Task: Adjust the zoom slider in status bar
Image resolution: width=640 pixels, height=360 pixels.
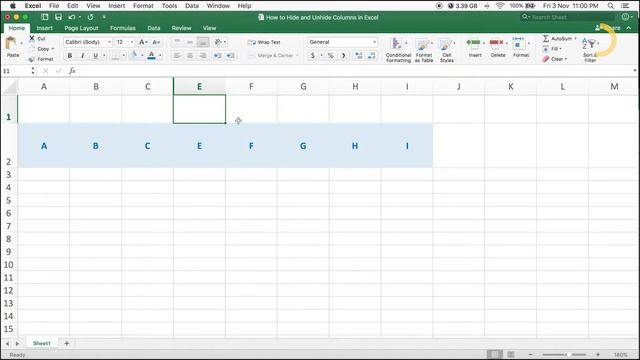Action: coord(568,354)
